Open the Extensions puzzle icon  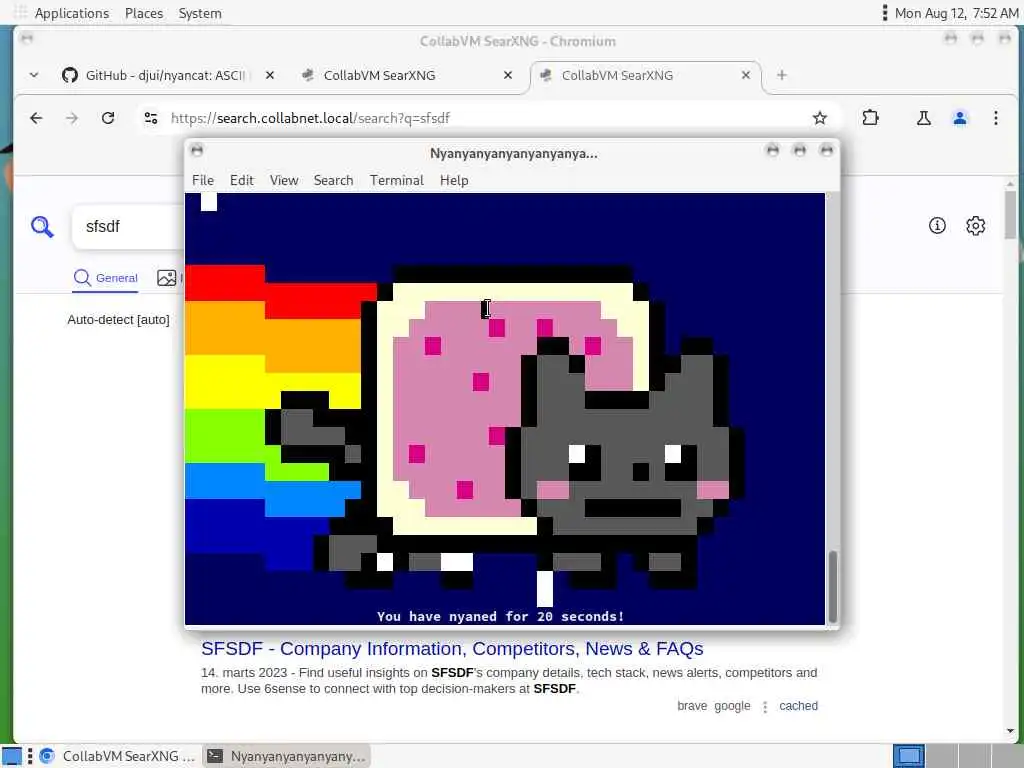871,118
